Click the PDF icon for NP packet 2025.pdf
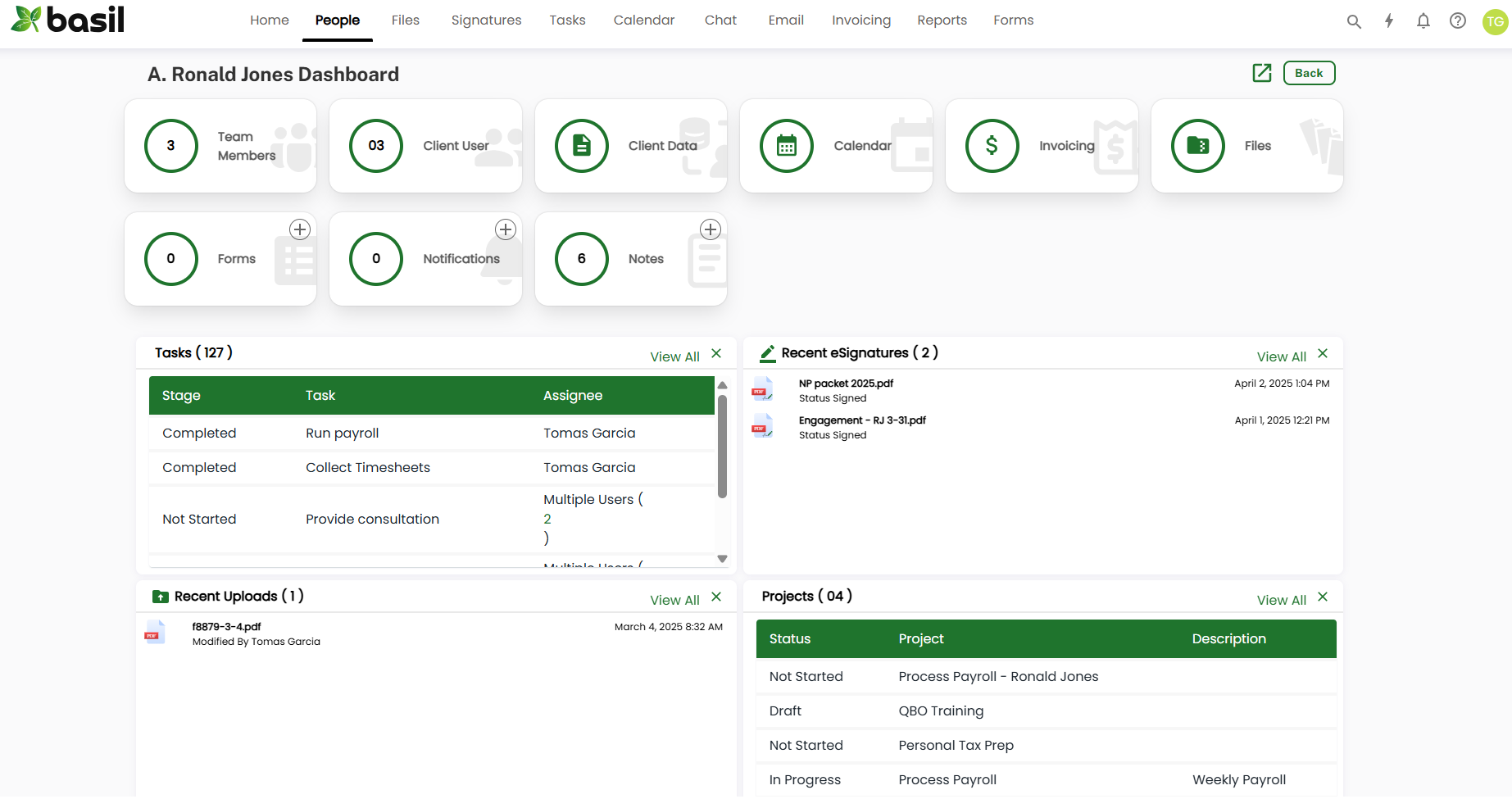 point(762,389)
